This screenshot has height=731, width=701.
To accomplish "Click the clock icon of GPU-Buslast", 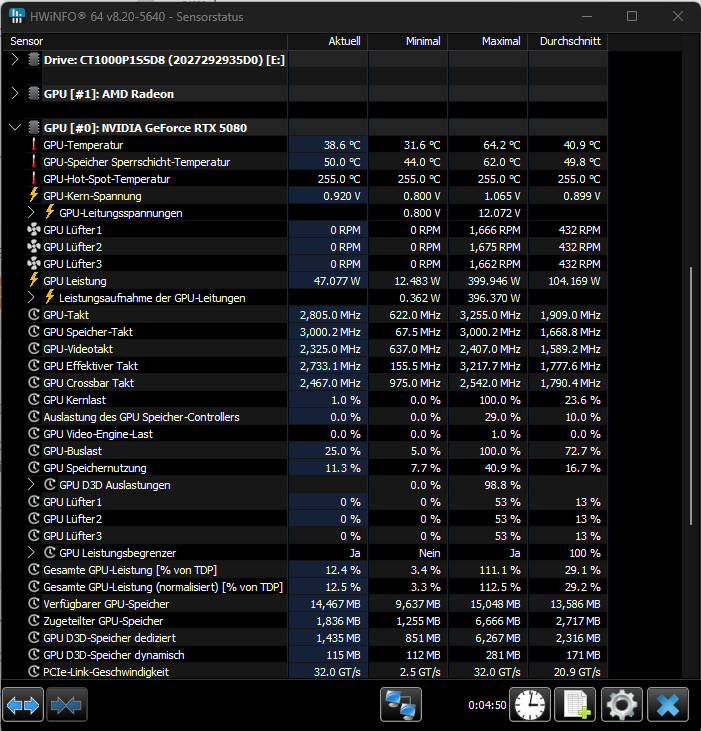I will (34, 450).
